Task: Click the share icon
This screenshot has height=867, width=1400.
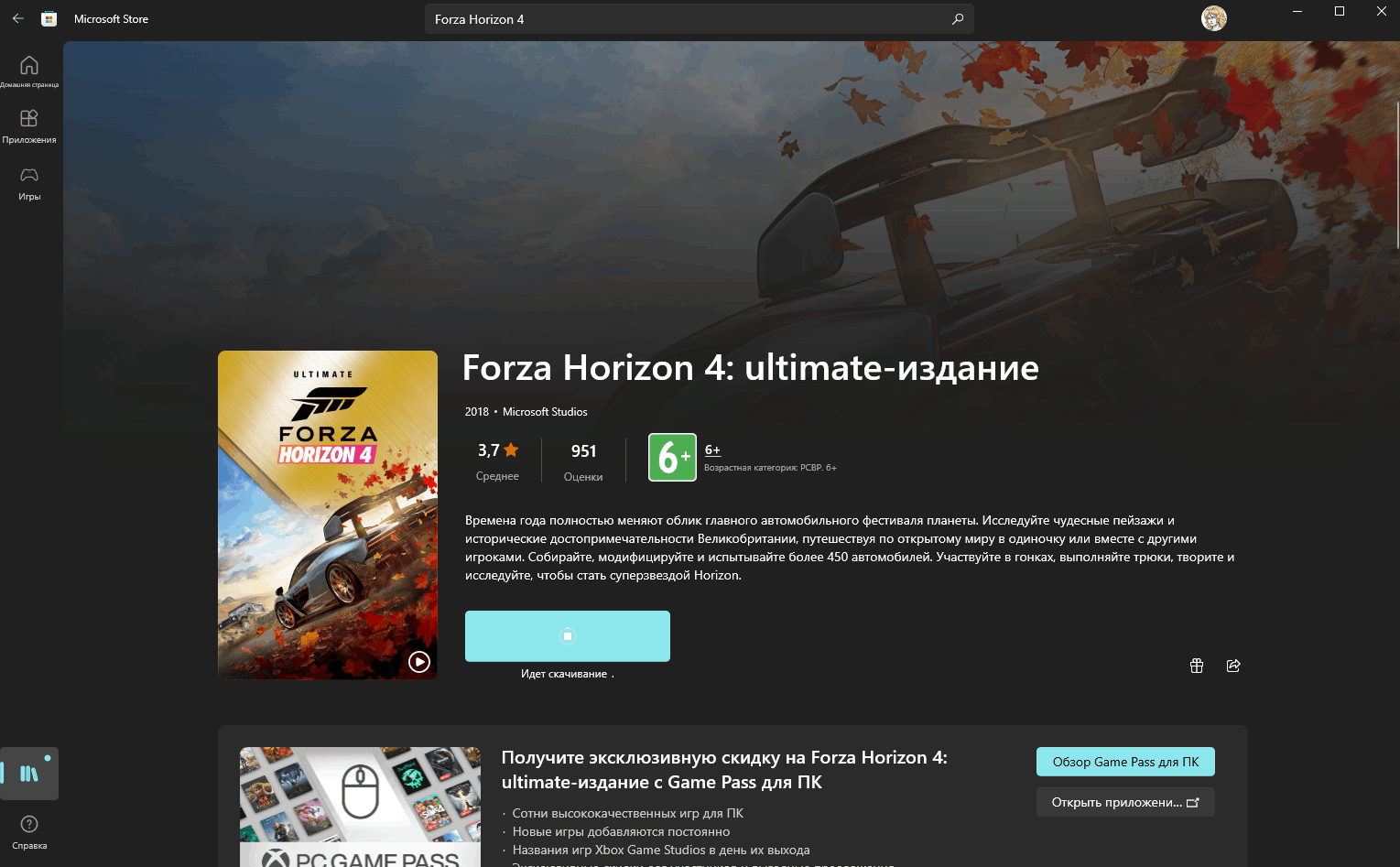Action: [1233, 666]
